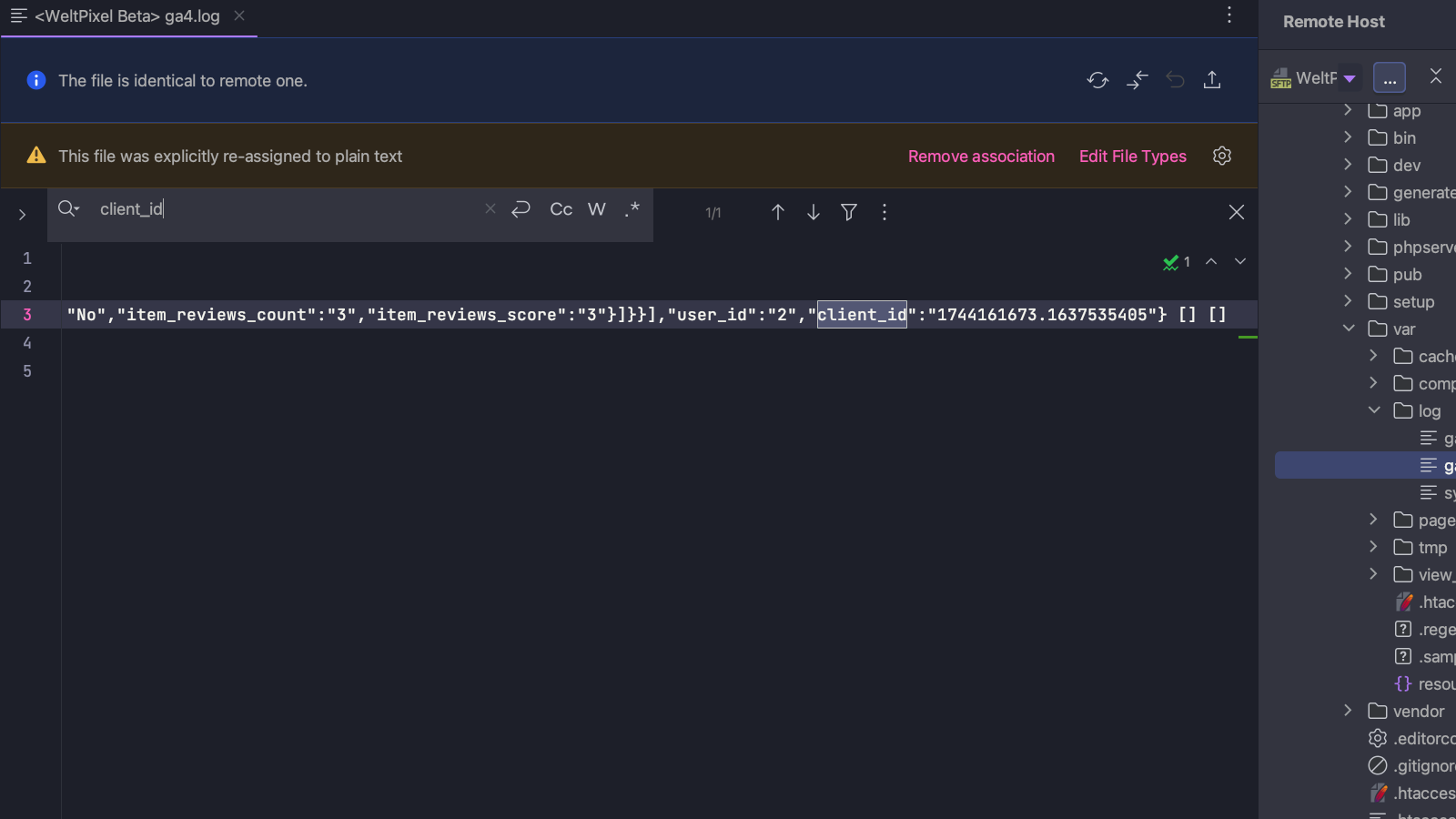1456x819 pixels.
Task: Close the Remote Host connection
Action: 1436,76
